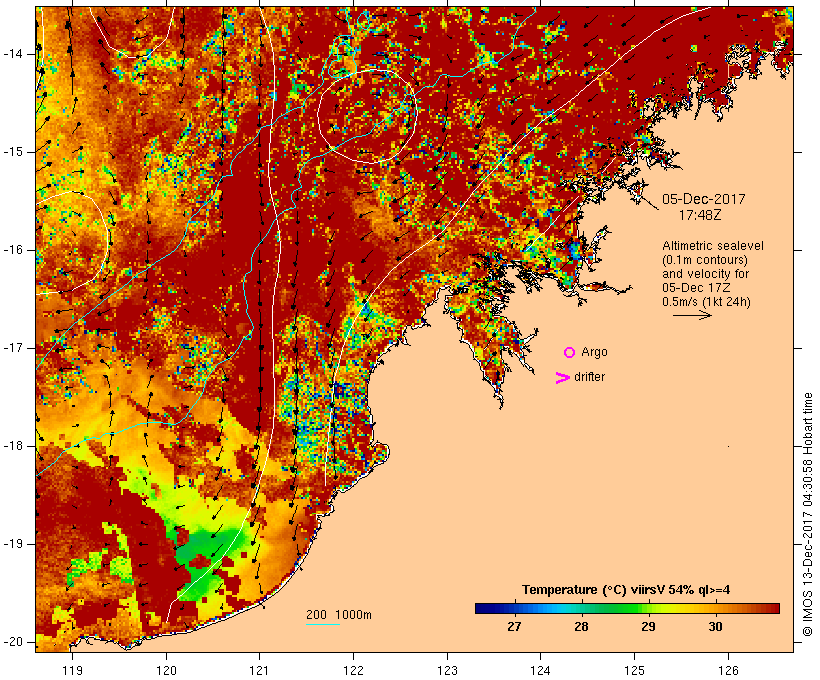Viewport: 820px width, 680px height.
Task: Click the temperature color bar
Action: [x=628, y=608]
